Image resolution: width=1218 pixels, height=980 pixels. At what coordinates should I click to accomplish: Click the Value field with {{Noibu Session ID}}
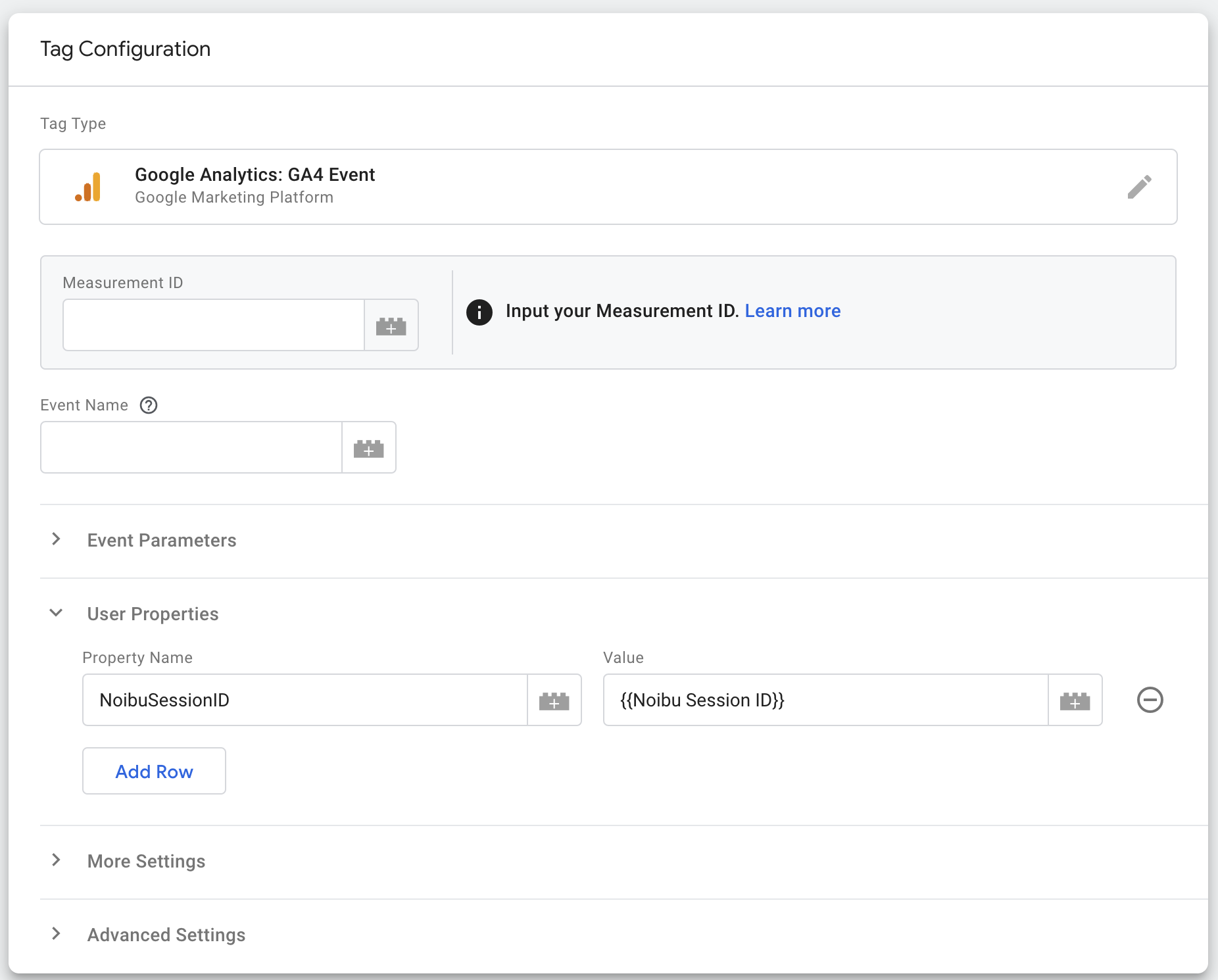coord(825,700)
